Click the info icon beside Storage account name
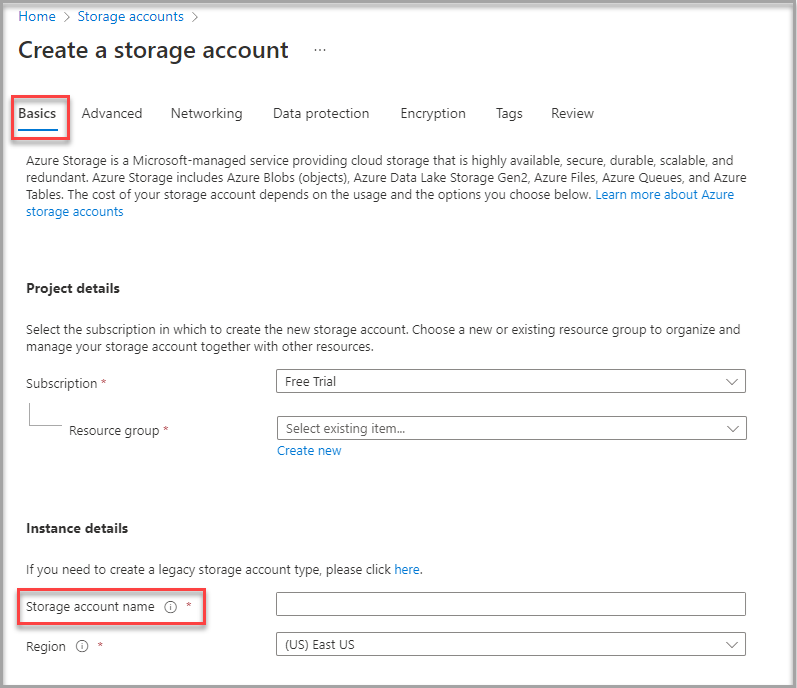 pyautogui.click(x=170, y=607)
